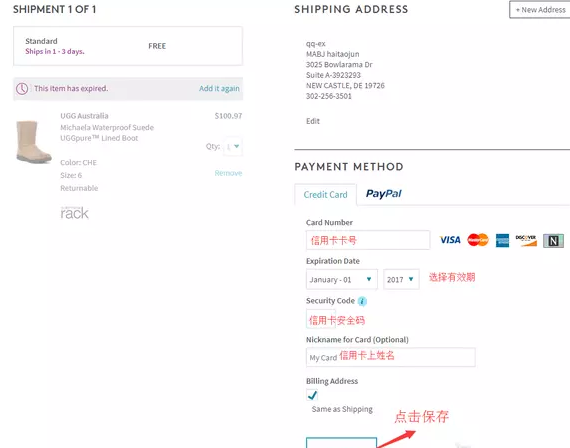The height and width of the screenshot is (448, 570).
Task: Click the FREE shipping cost label
Action: point(157,46)
